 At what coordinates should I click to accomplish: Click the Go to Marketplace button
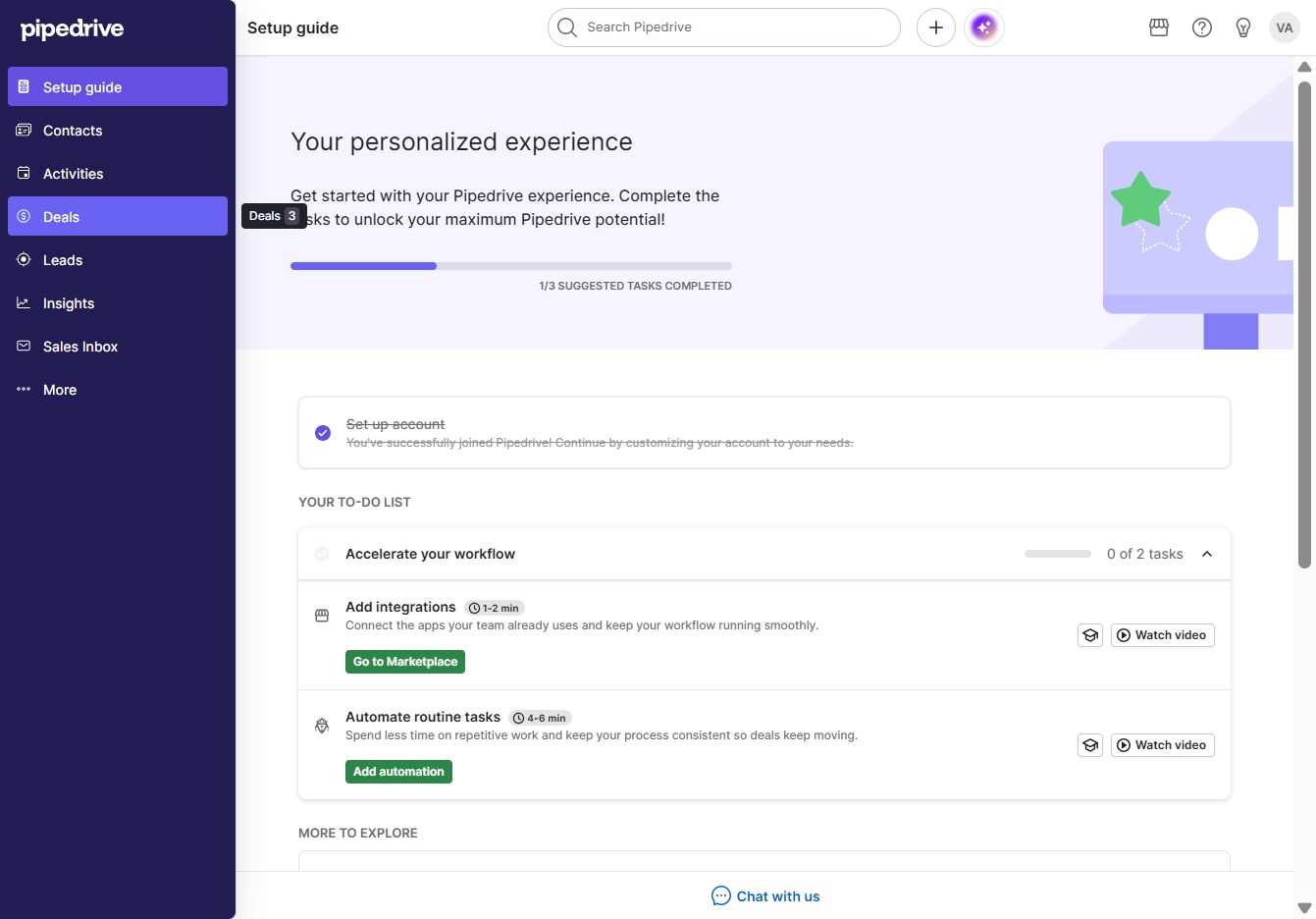pyautogui.click(x=405, y=662)
